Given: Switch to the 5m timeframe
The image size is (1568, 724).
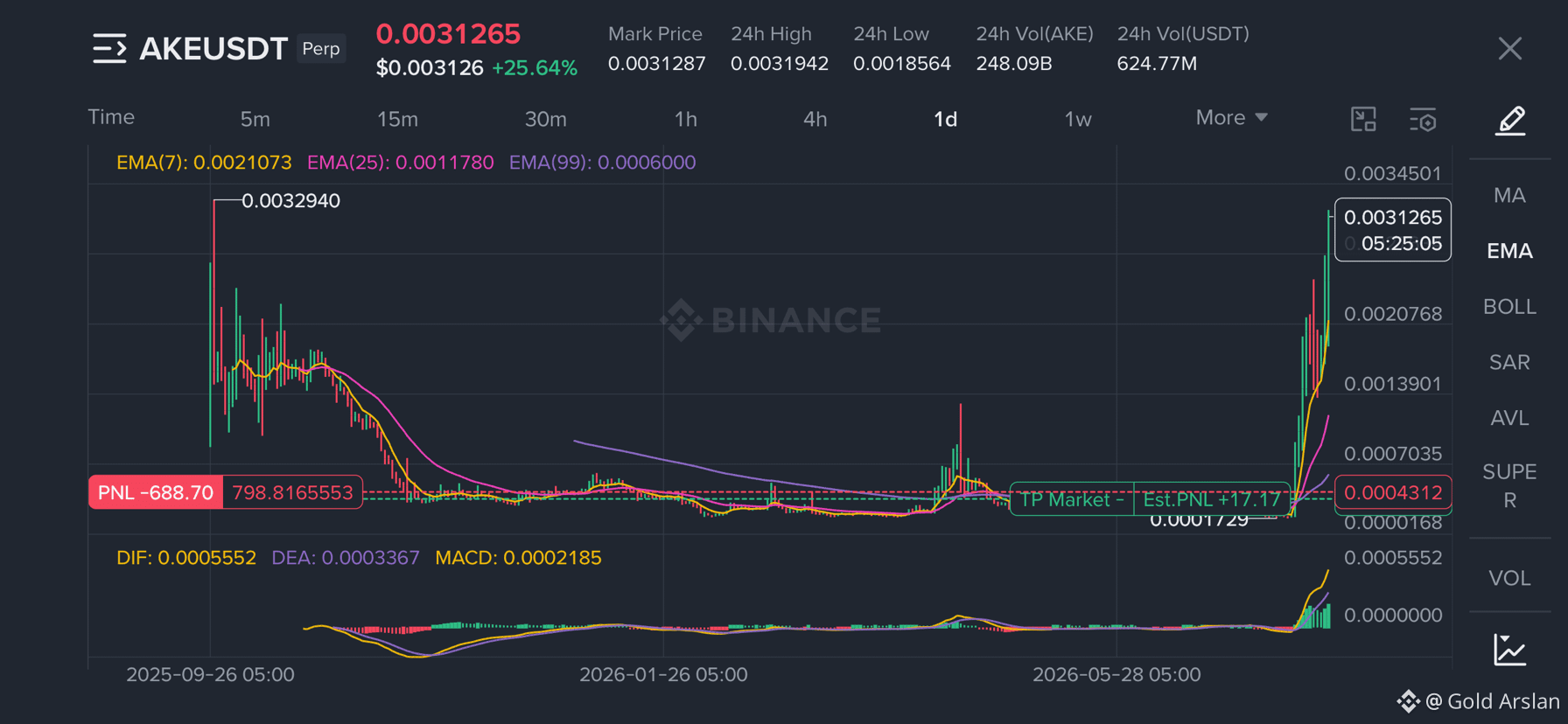Looking at the screenshot, I should [255, 119].
